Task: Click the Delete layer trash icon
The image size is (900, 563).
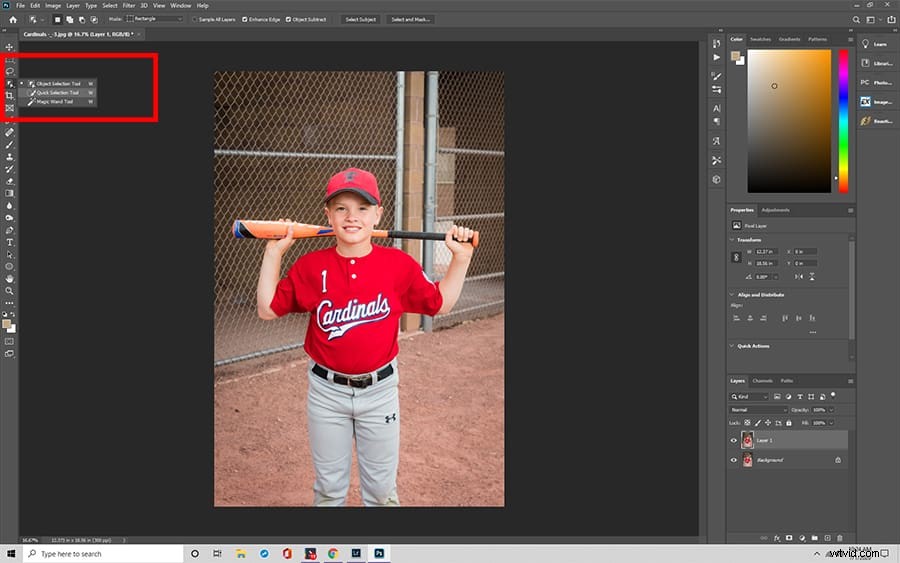Action: click(x=840, y=538)
